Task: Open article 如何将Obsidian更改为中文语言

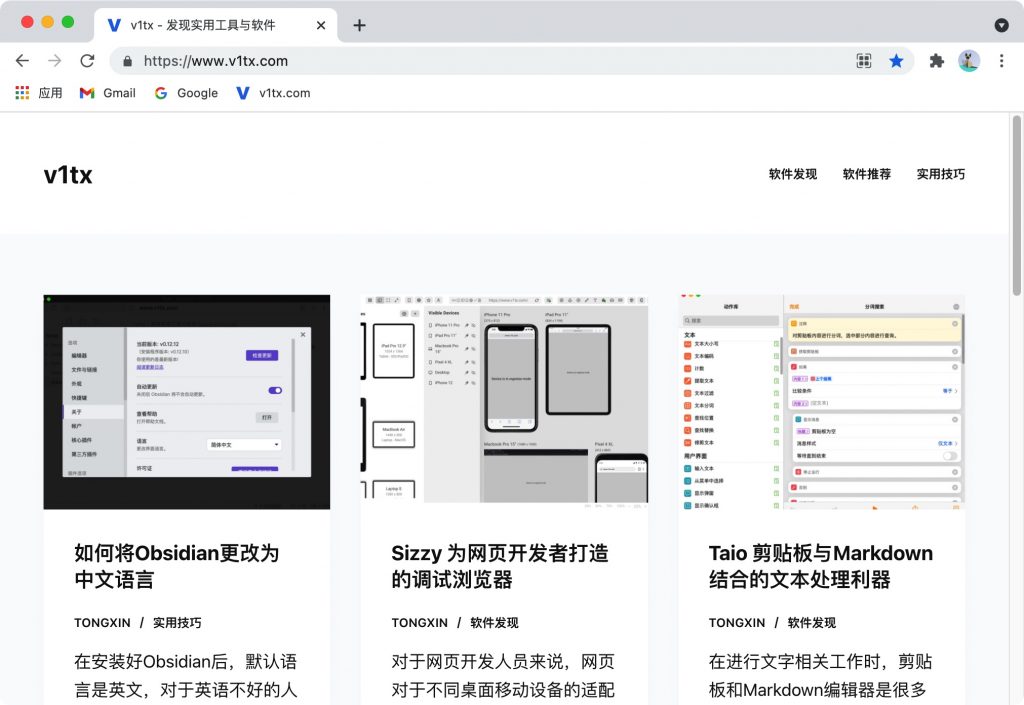Action: coord(176,566)
